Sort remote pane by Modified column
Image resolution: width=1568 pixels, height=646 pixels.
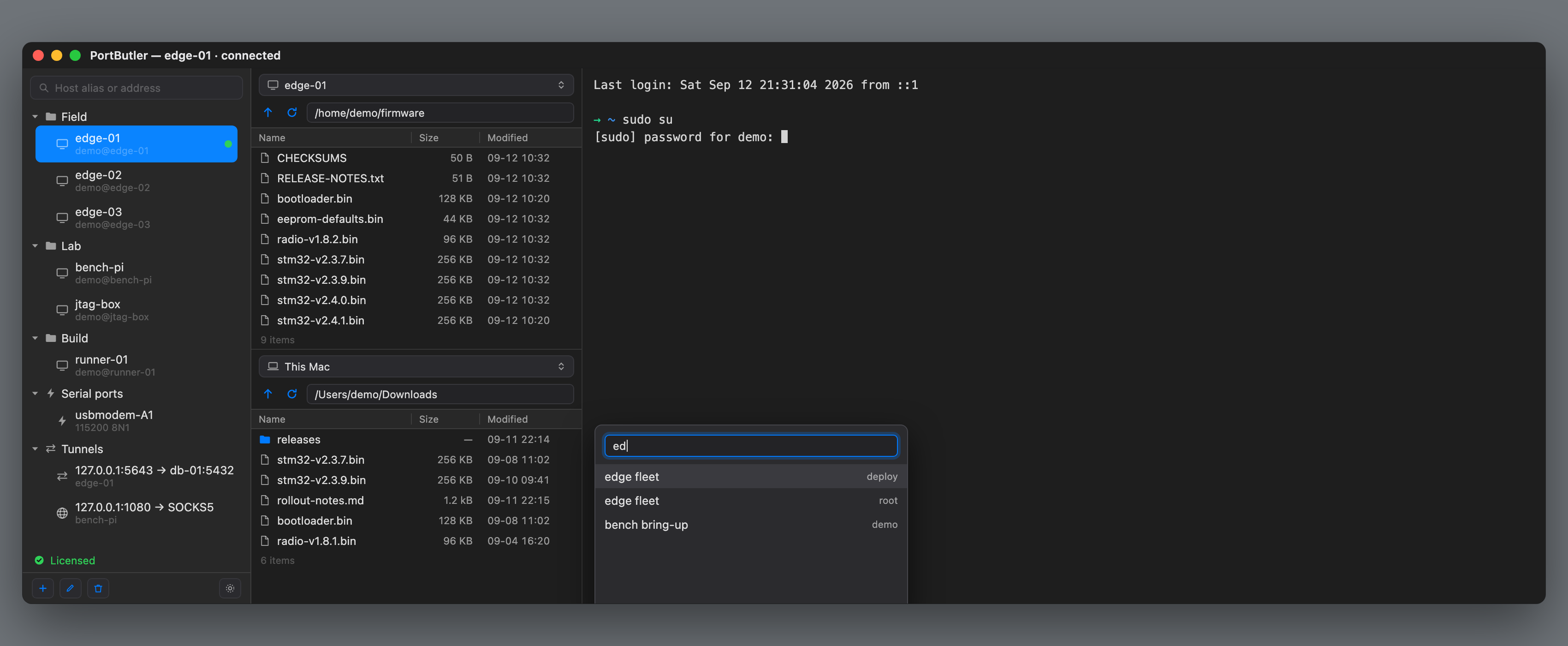(x=529, y=138)
